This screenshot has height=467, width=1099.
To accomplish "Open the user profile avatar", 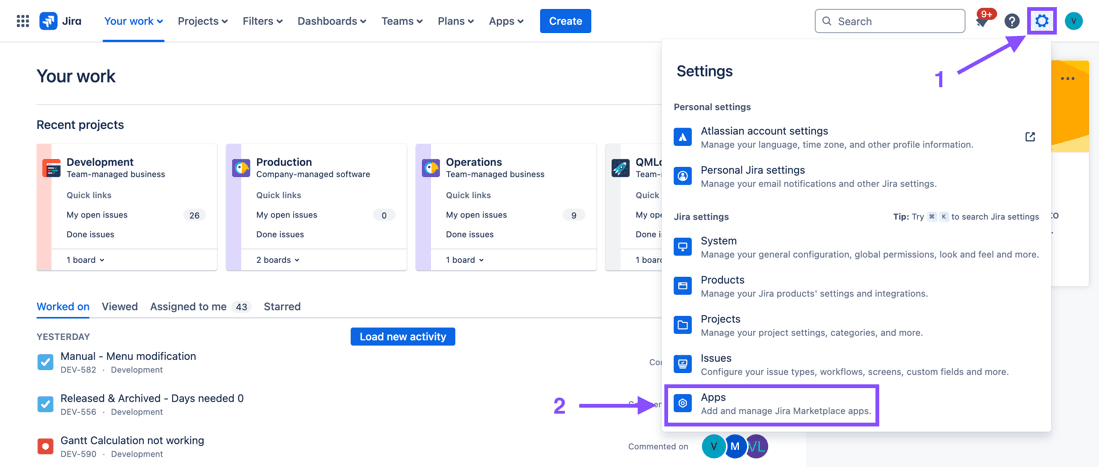I will [1074, 21].
